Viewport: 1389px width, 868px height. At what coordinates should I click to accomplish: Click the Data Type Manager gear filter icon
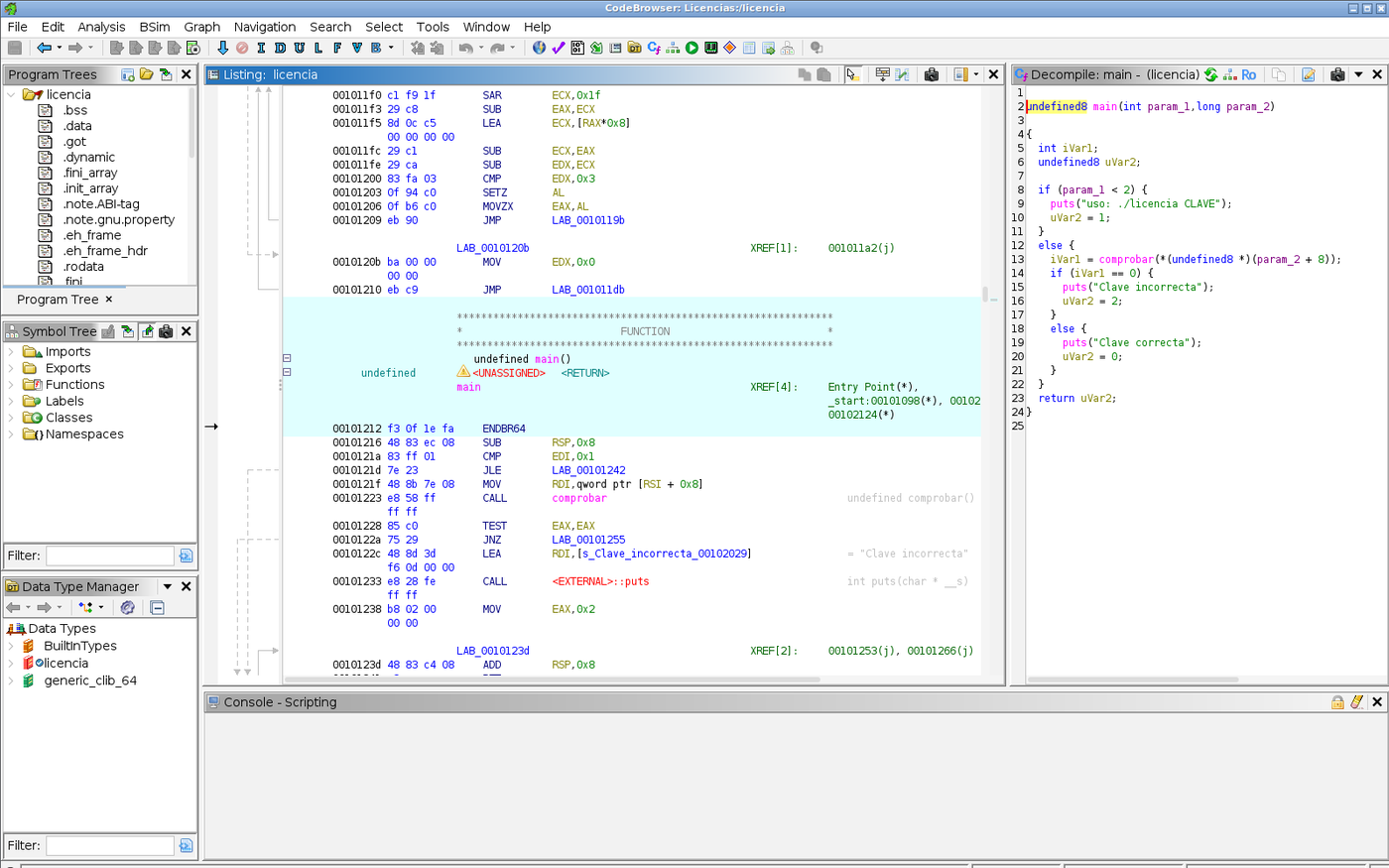[127, 607]
